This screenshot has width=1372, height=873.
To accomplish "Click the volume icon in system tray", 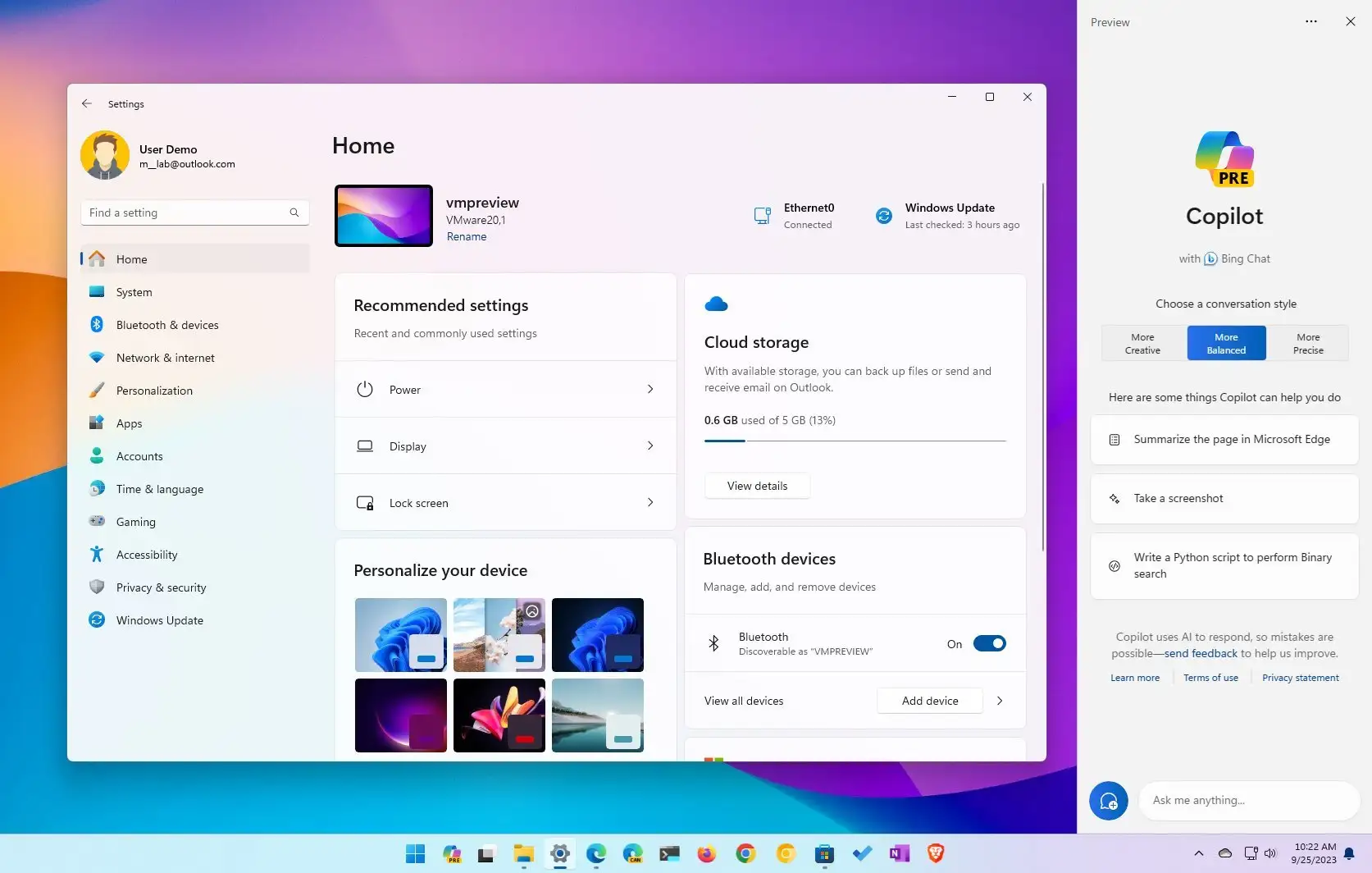I will tap(1270, 853).
